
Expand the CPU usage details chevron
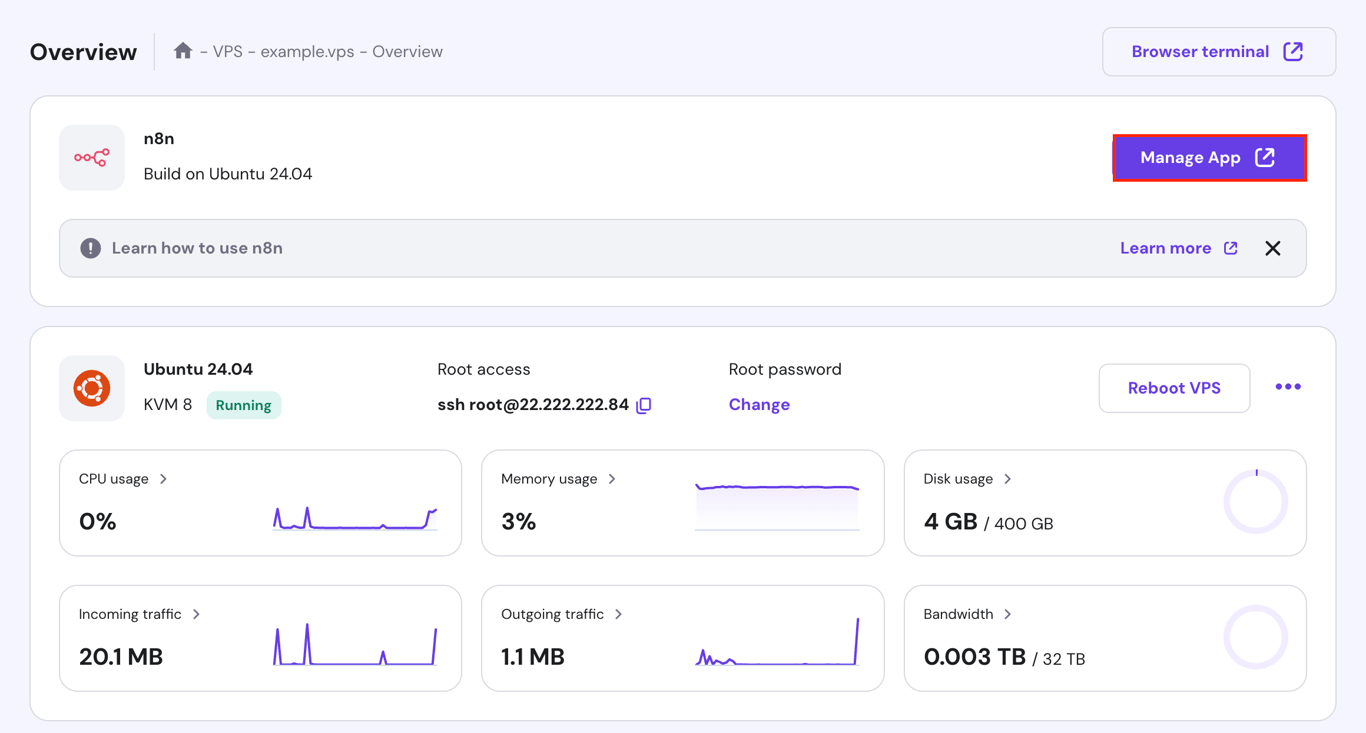pyautogui.click(x=162, y=478)
